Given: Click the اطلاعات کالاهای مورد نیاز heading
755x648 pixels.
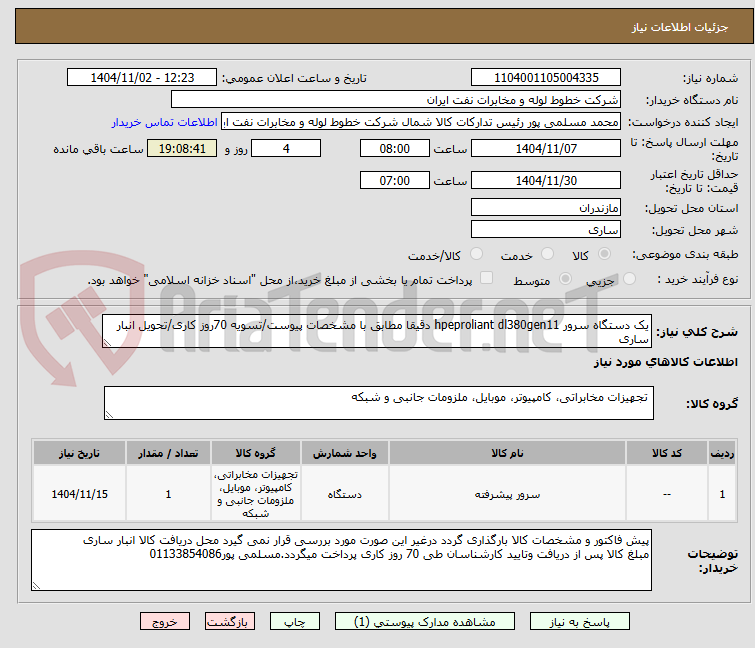Looking at the screenshot, I should pos(665,362).
